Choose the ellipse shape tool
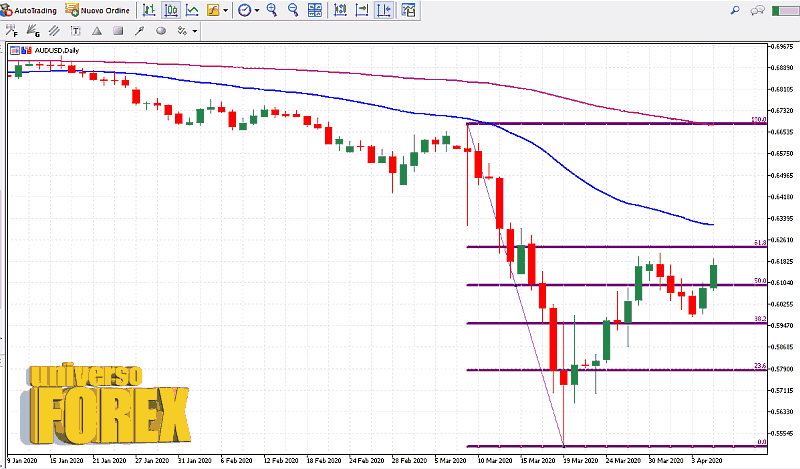 pos(161,31)
